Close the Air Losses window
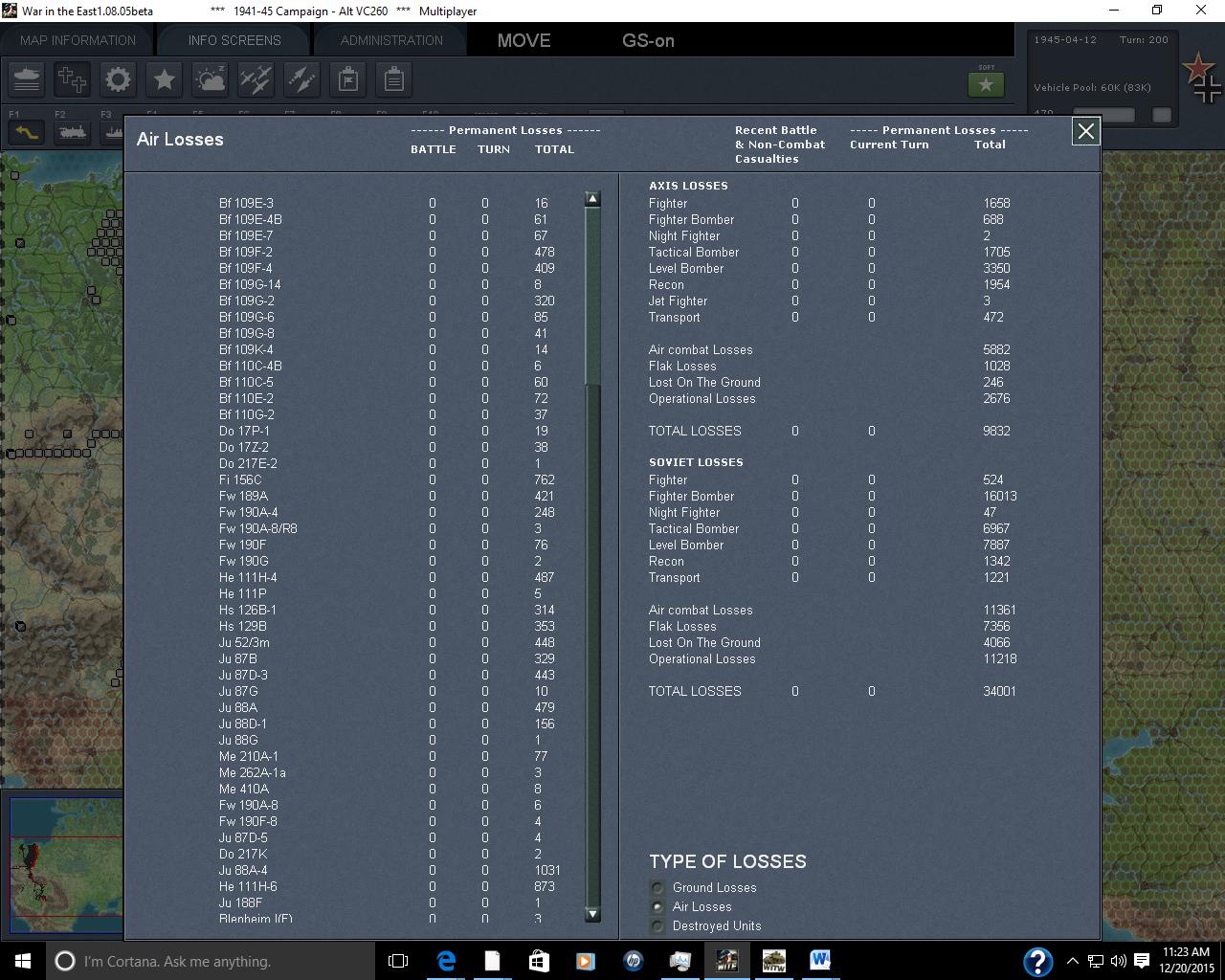The width and height of the screenshot is (1225, 980). point(1085,131)
